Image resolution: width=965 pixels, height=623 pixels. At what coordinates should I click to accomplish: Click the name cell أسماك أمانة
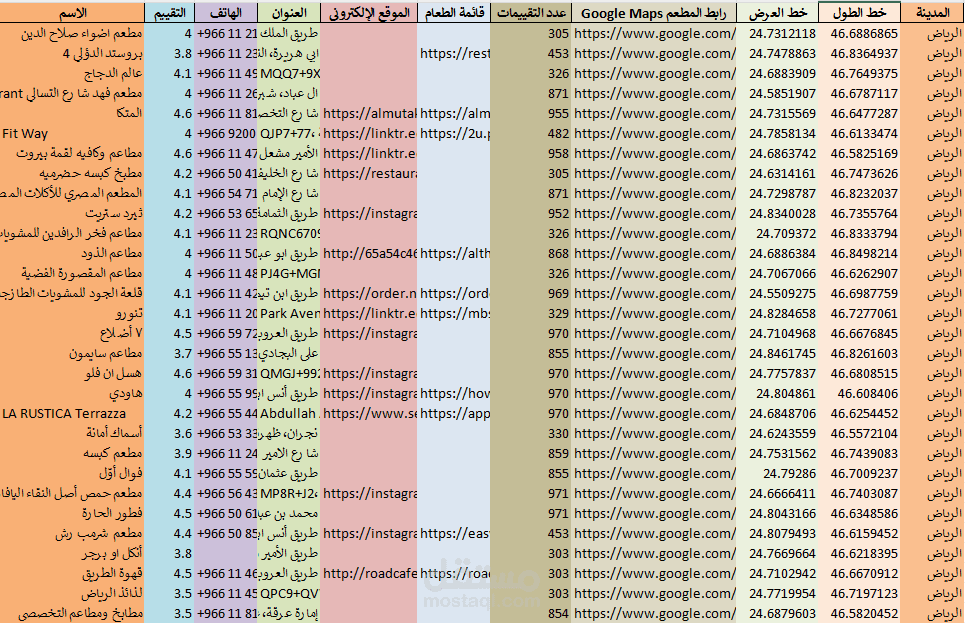pos(72,433)
